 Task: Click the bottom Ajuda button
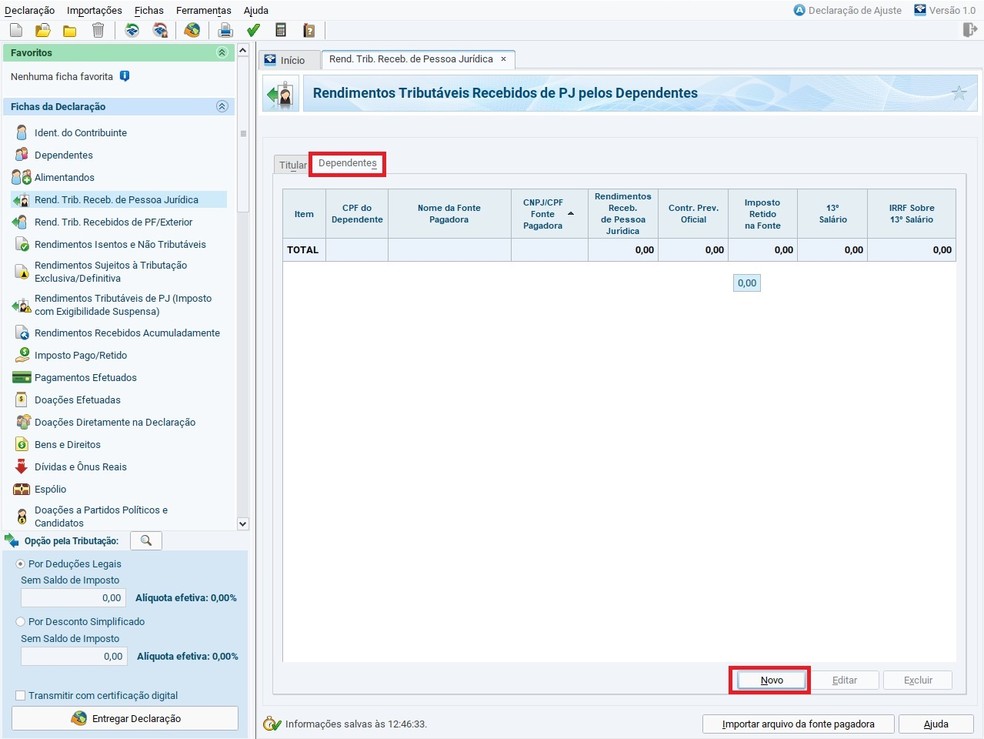(x=936, y=724)
